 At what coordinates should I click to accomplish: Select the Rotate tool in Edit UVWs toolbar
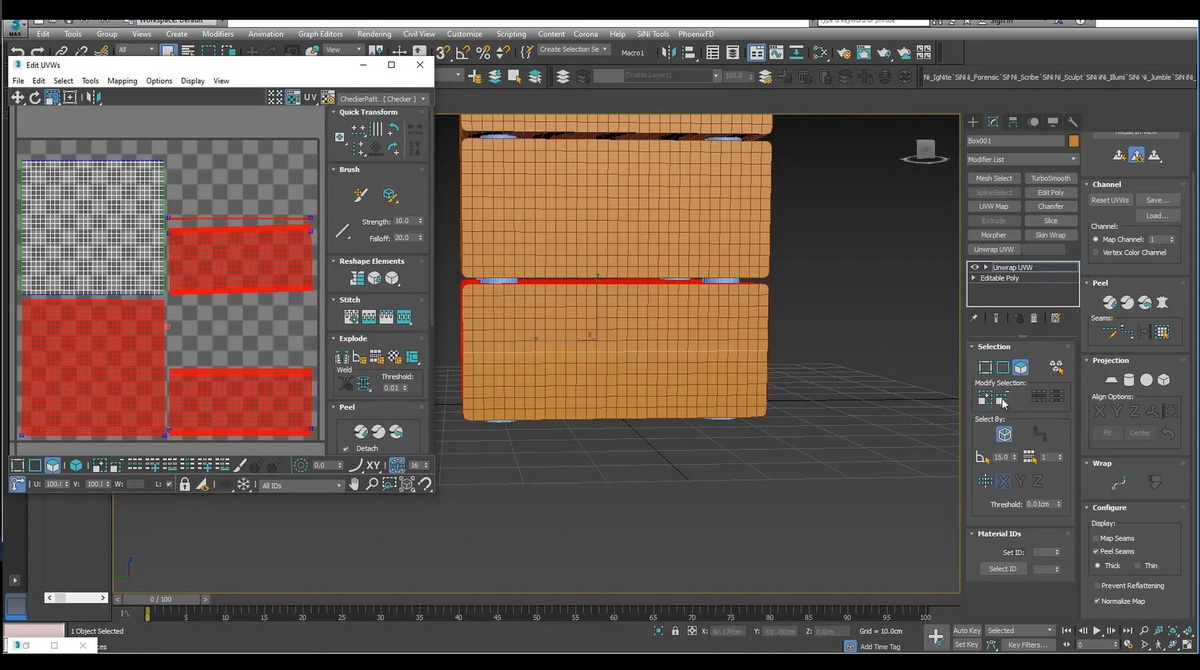35,97
